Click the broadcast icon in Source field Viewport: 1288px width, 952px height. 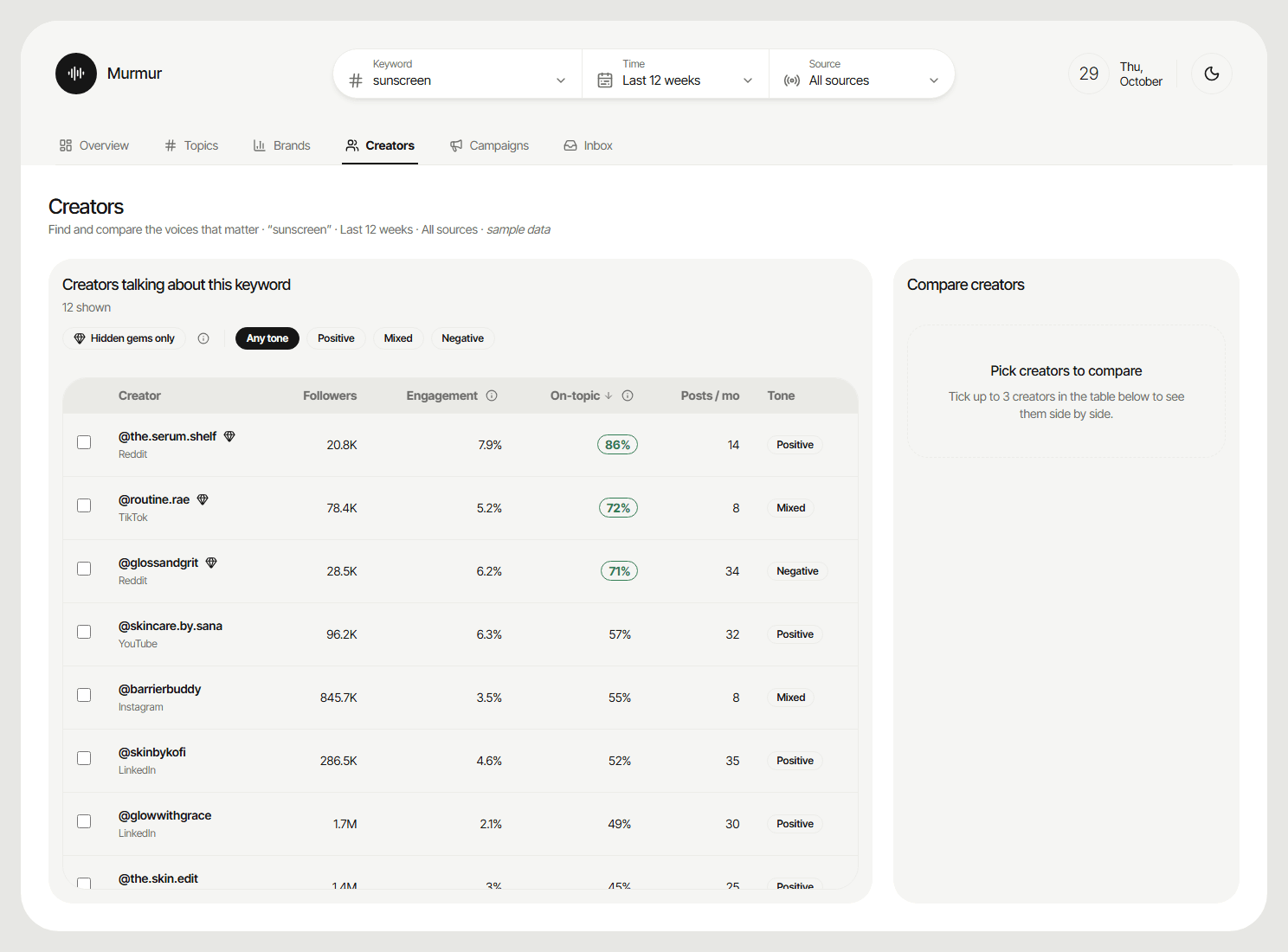tap(791, 80)
